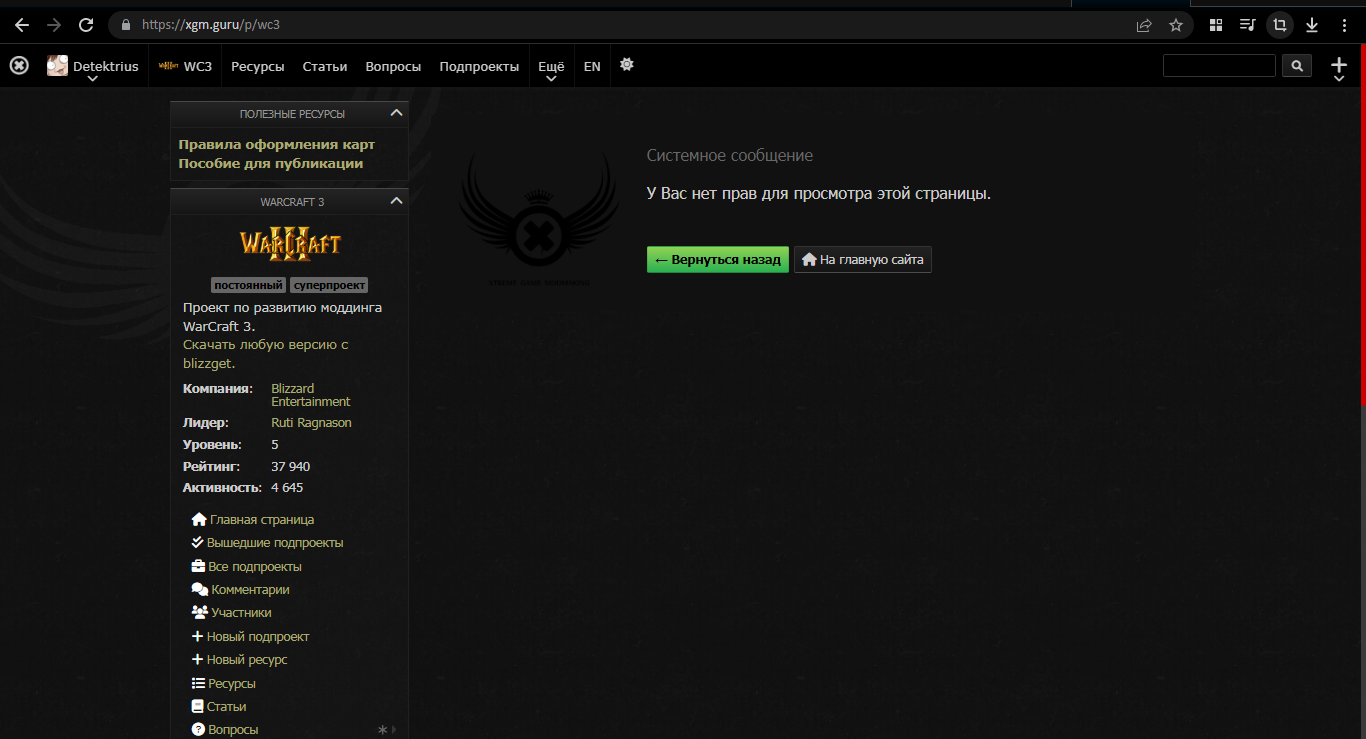Open the Detektrius user menu
This screenshot has width=1366, height=739.
click(93, 68)
